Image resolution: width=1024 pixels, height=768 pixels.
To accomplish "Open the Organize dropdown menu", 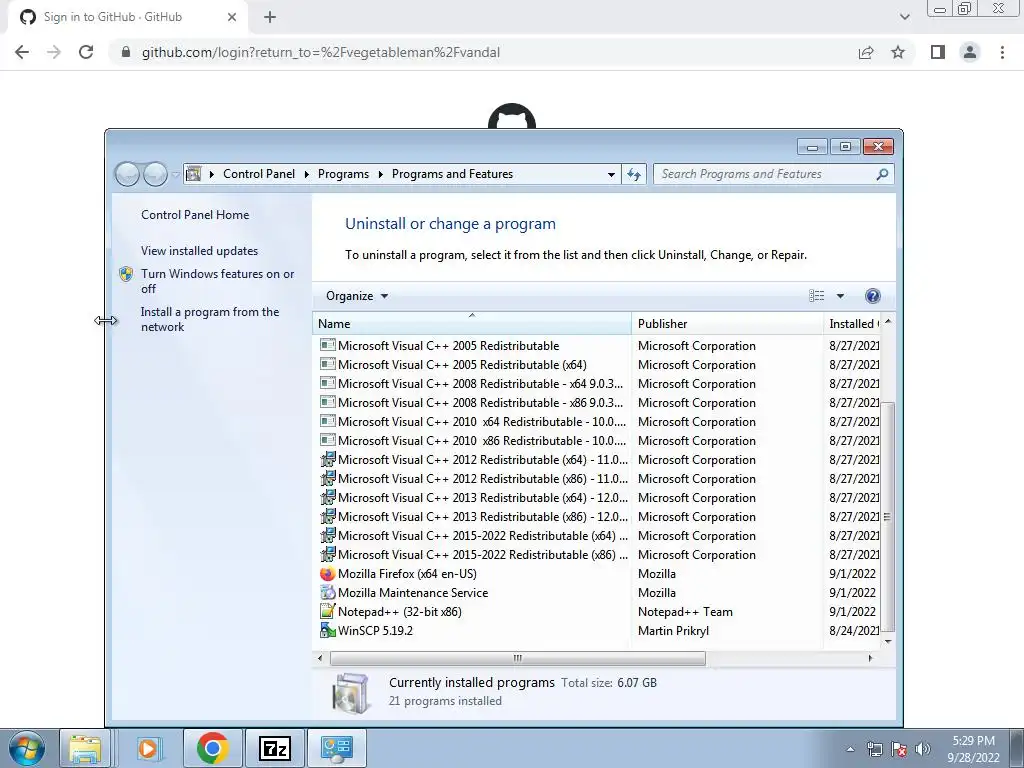I will 357,296.
